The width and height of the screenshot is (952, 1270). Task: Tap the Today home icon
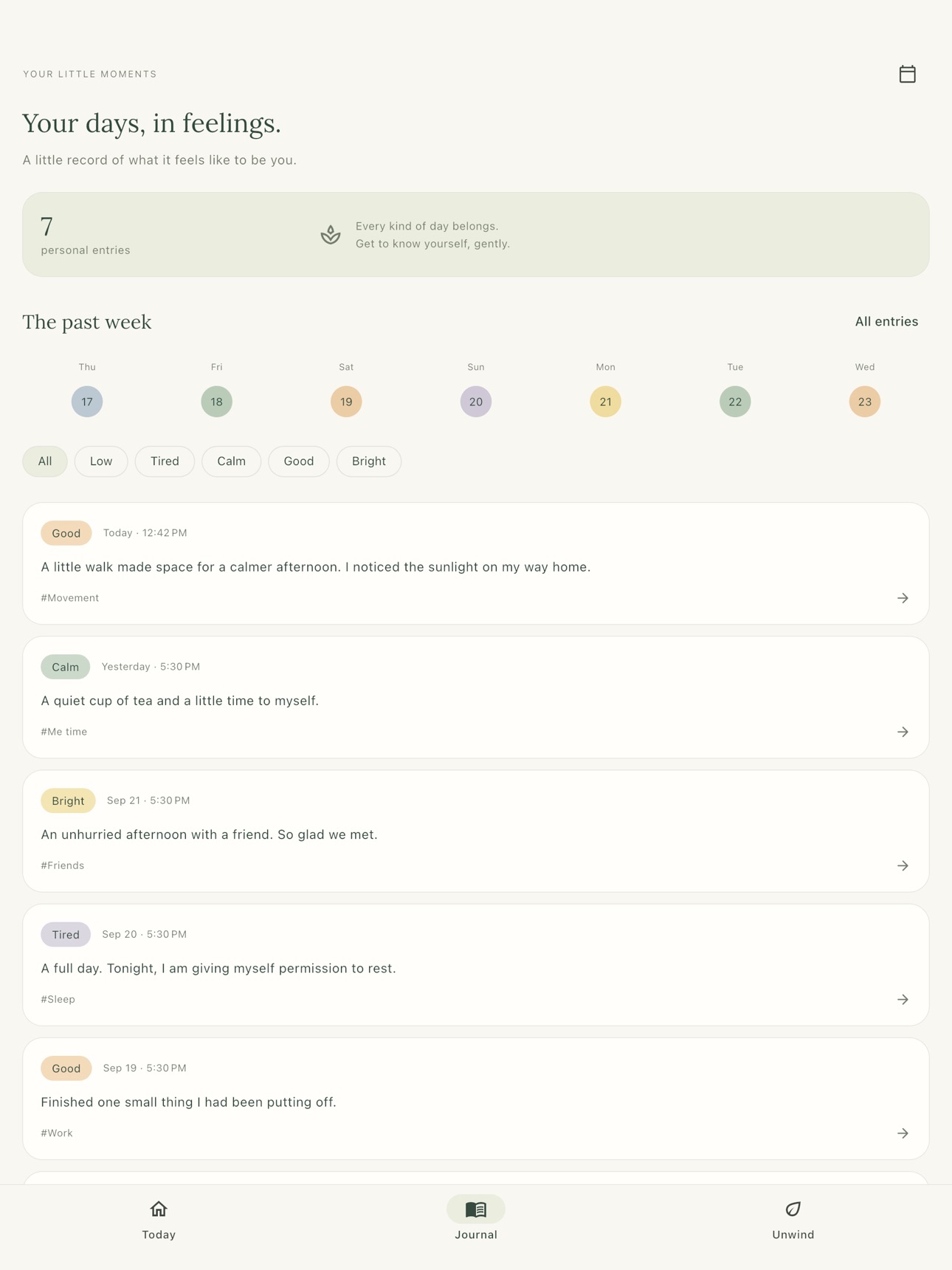click(159, 1209)
